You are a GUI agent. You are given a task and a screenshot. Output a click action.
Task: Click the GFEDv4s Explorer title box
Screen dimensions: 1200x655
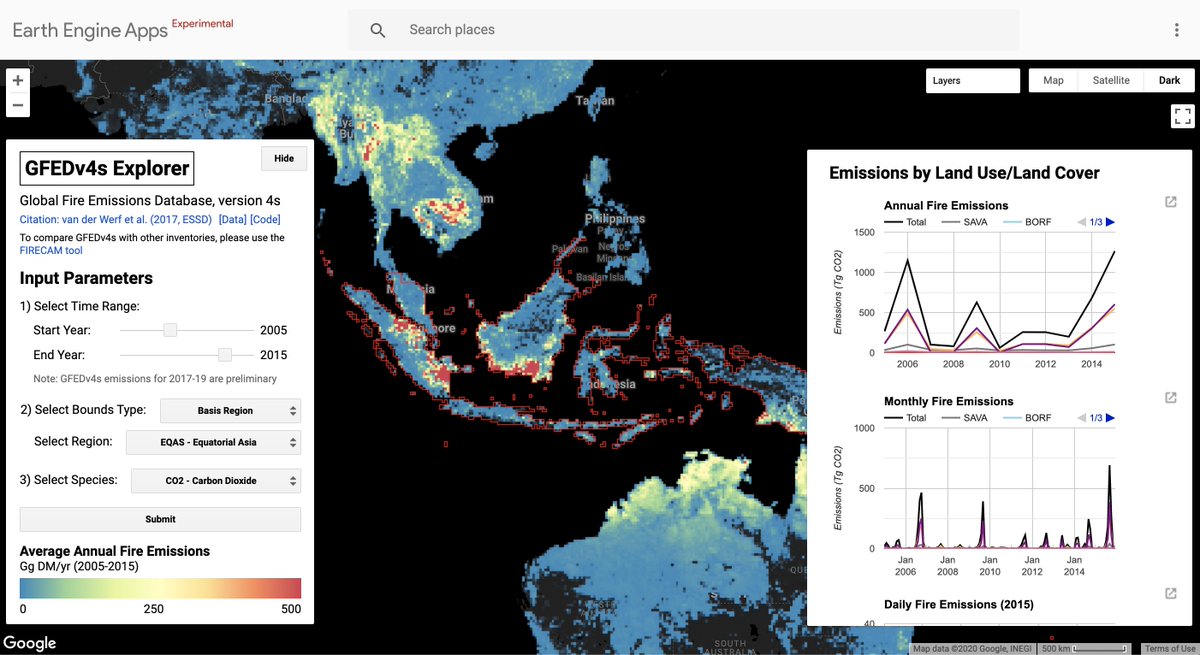[107, 168]
